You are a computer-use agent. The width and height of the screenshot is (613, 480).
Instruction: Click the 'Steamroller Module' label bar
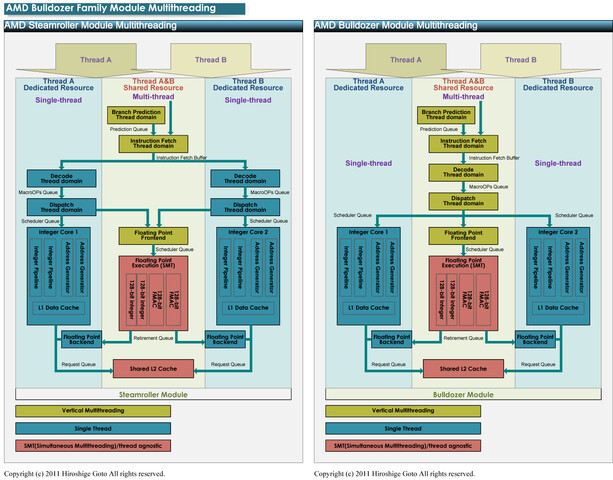[153, 394]
